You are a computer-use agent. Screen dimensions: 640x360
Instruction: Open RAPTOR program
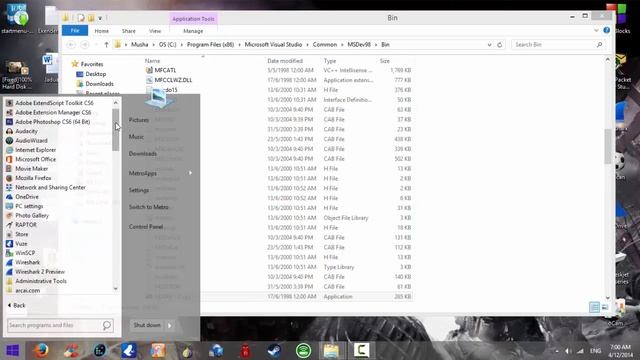pos(26,225)
